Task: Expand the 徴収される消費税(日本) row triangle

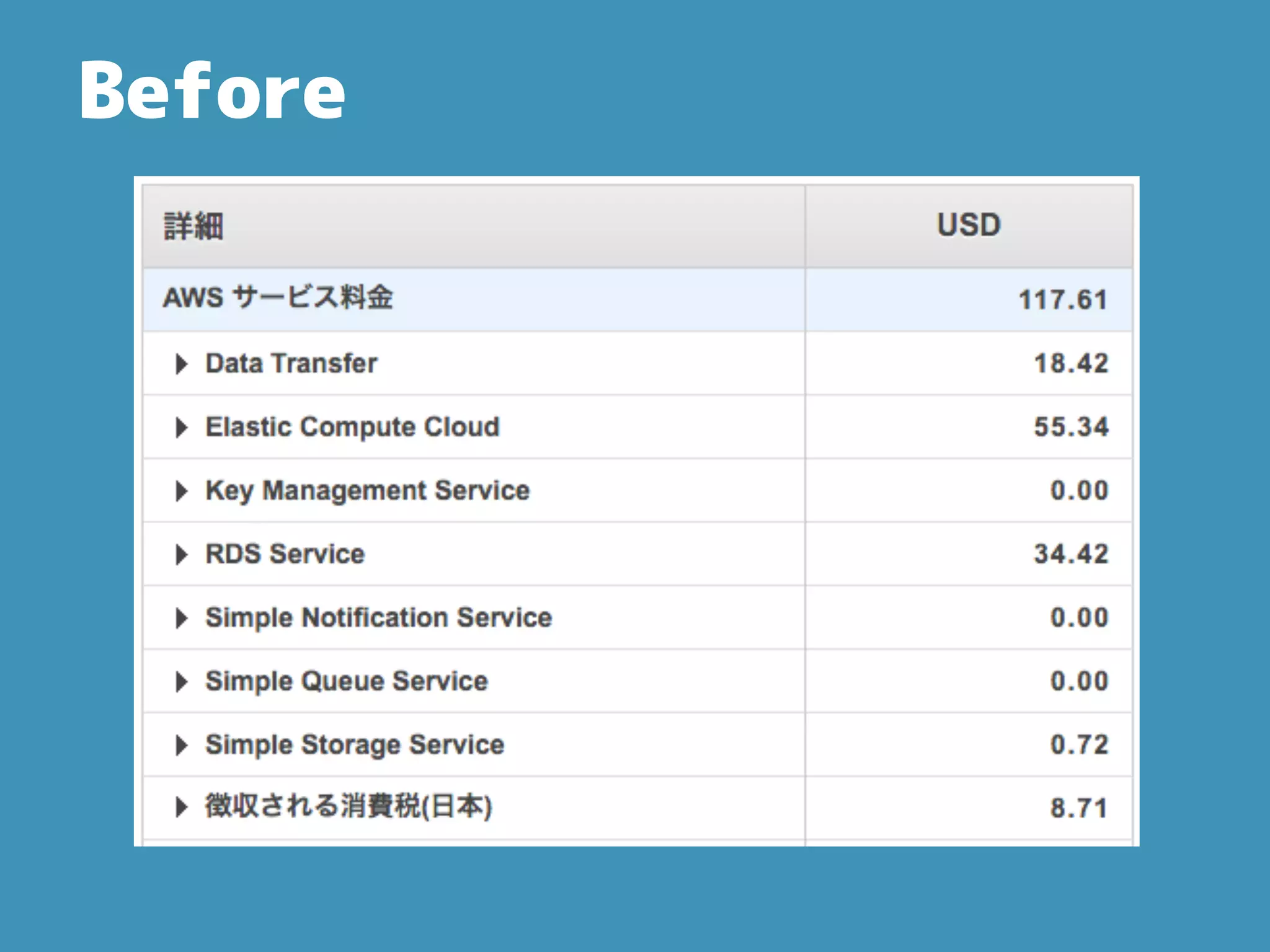Action: 181,807
